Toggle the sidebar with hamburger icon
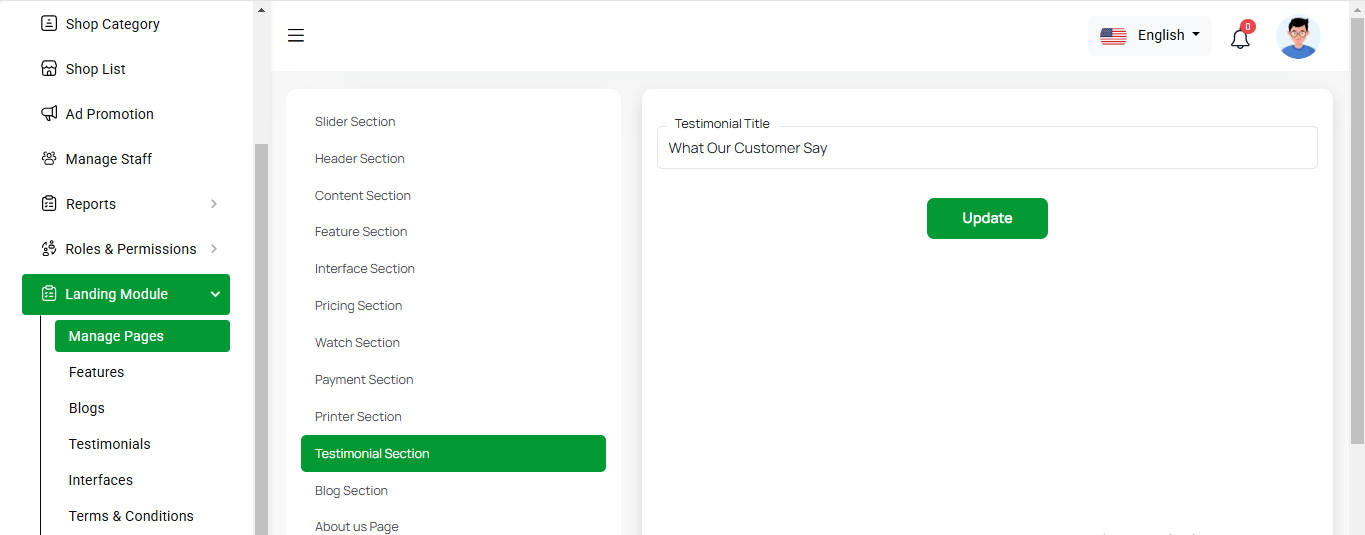Image resolution: width=1365 pixels, height=535 pixels. 296,36
